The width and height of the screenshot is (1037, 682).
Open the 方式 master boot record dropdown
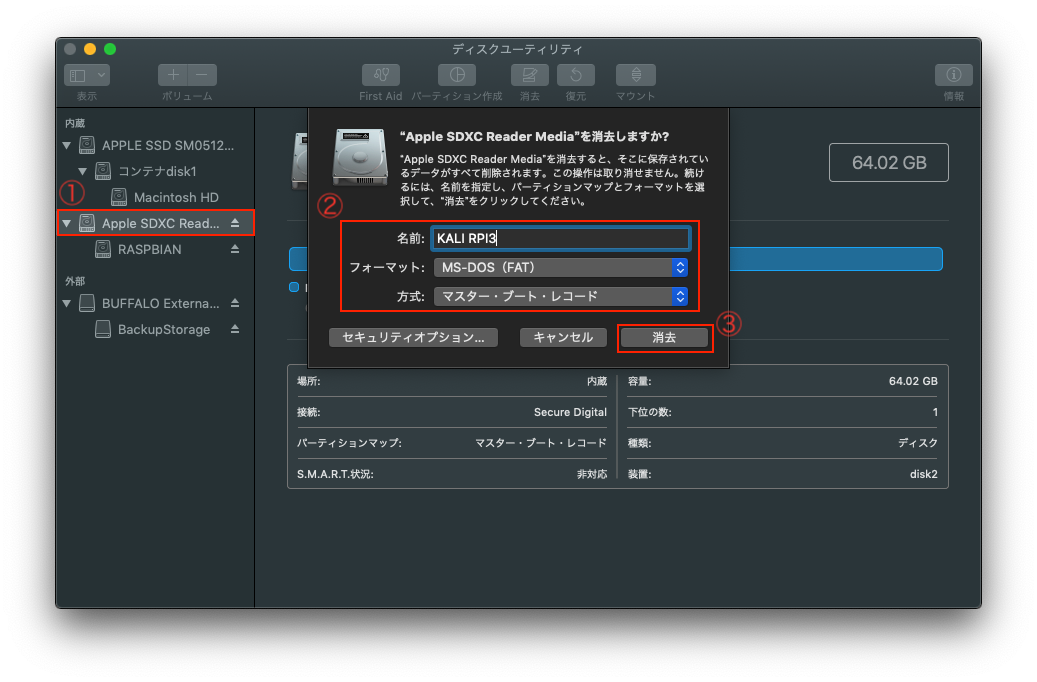(561, 296)
